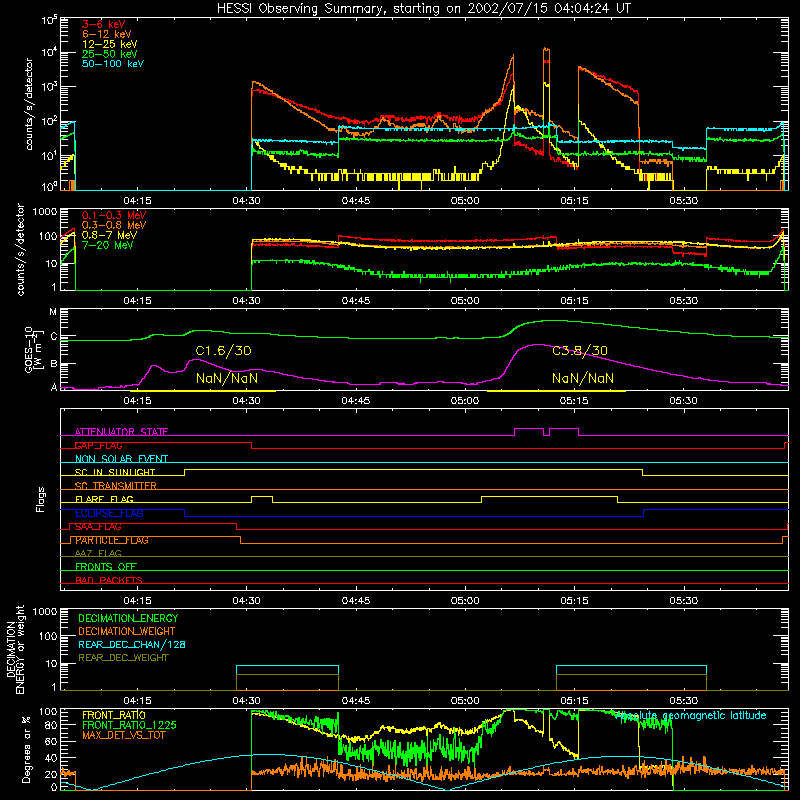This screenshot has height=800, width=800.
Task: Select the FLARE_FLAG label
Action: [104, 499]
